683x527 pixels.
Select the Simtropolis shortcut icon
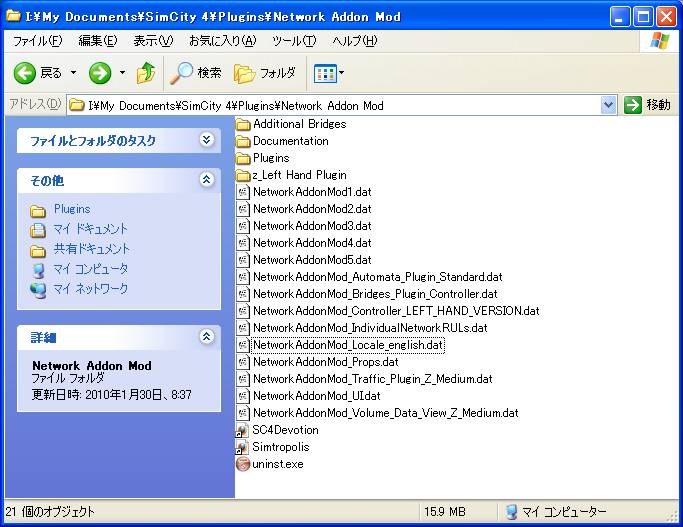243,447
